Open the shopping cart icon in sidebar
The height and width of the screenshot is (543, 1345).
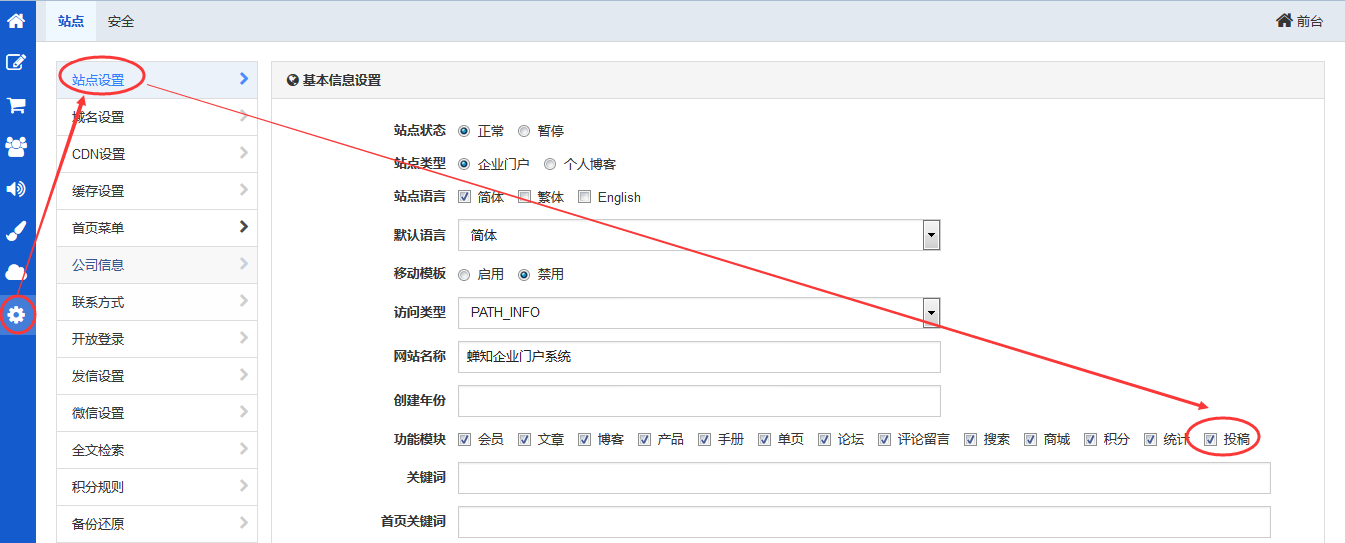coord(16,105)
